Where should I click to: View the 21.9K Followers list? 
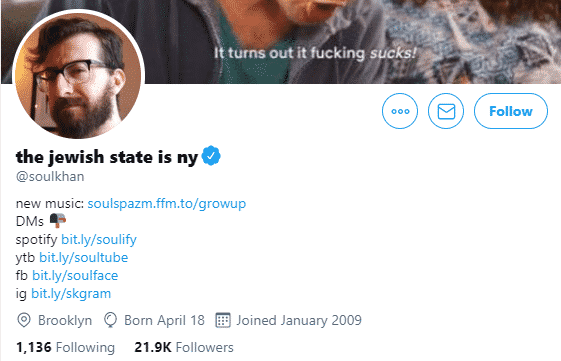[x=184, y=347]
